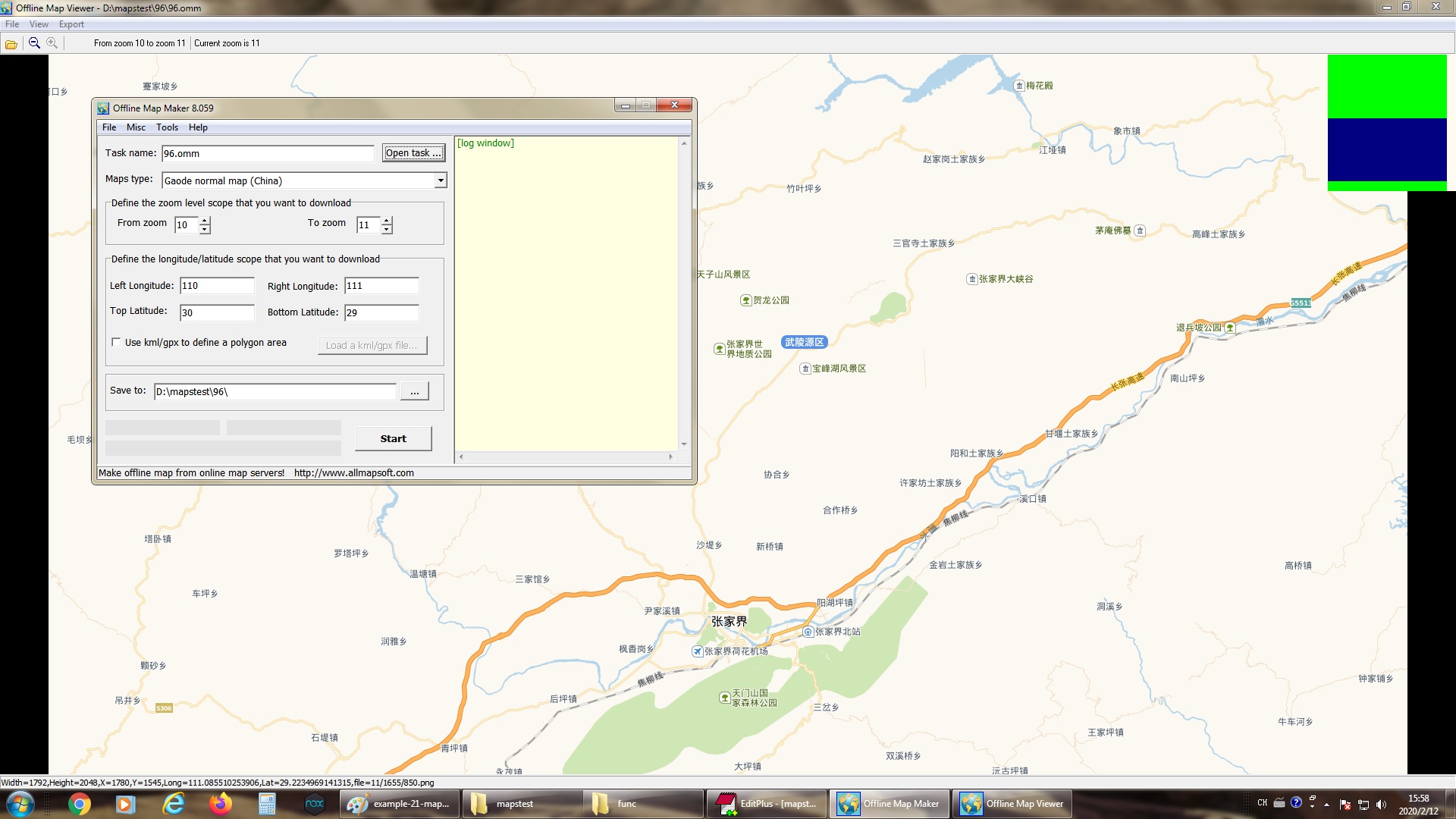Screen dimensions: 1456x819
Task: Open Tools menu in Offline Map Maker
Action: 167,127
